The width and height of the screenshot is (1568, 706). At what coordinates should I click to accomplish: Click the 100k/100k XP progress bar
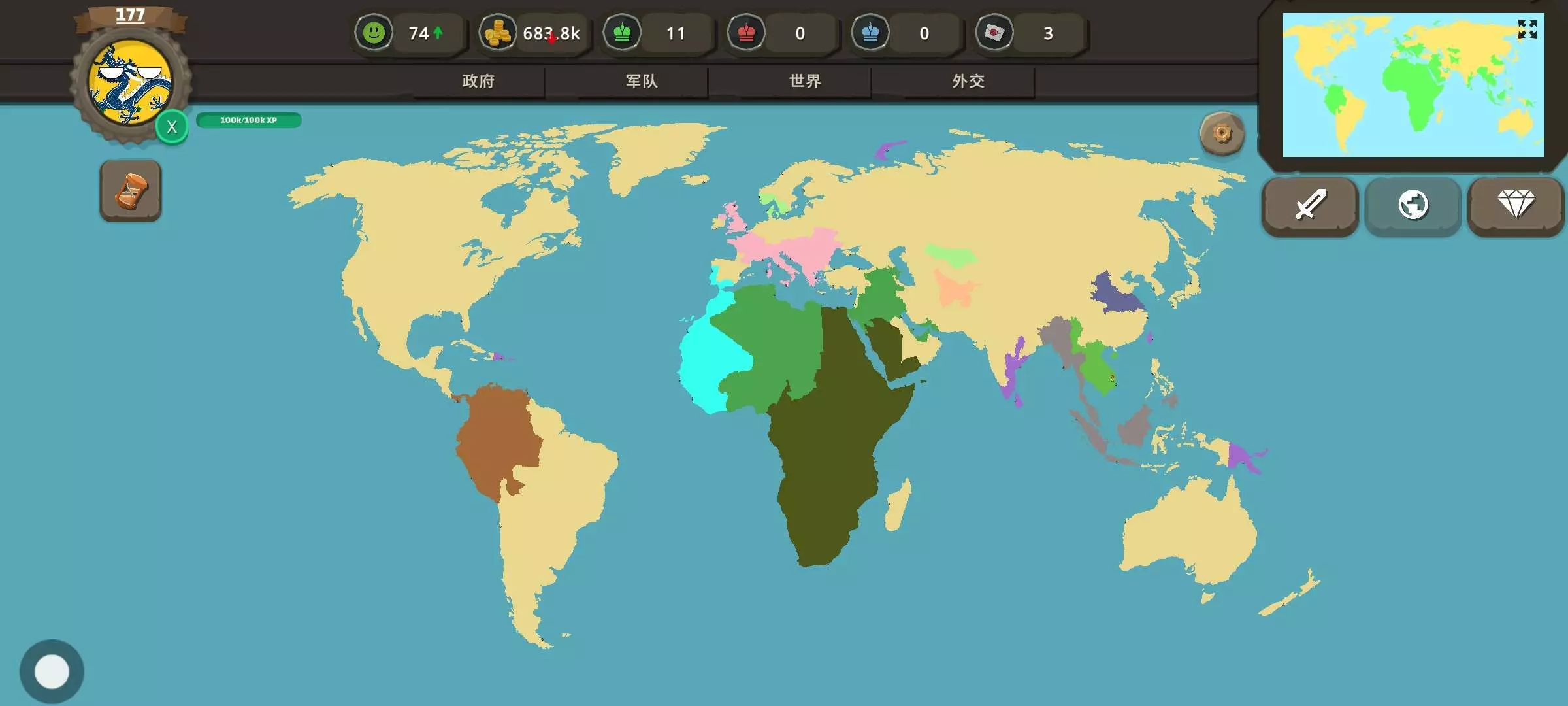[x=248, y=120]
